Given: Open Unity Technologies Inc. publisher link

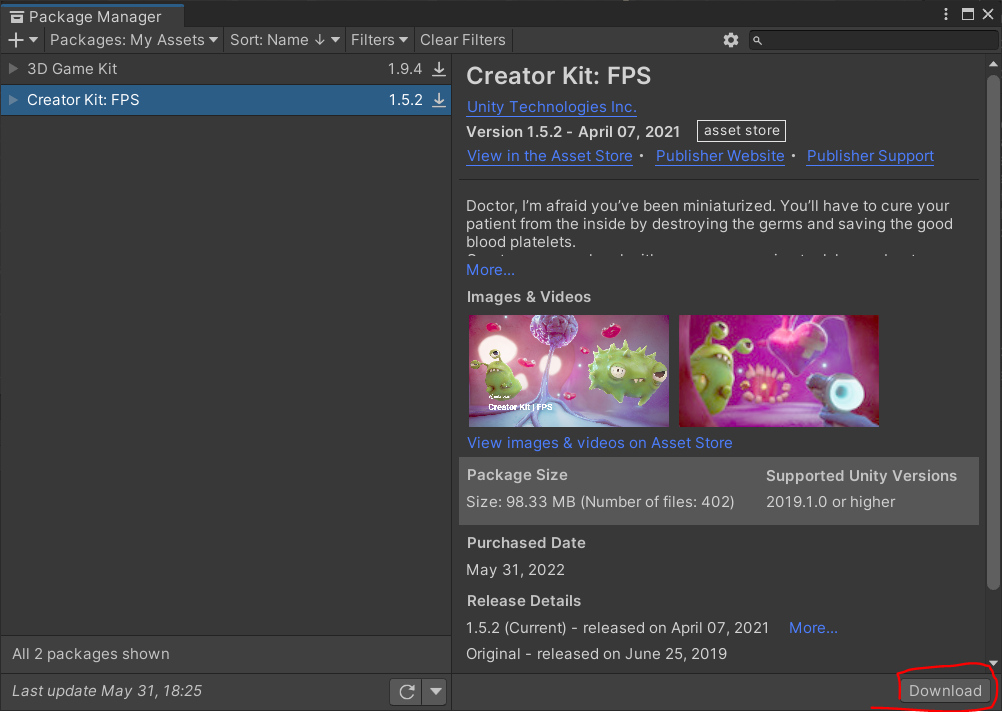Looking at the screenshot, I should (551, 107).
